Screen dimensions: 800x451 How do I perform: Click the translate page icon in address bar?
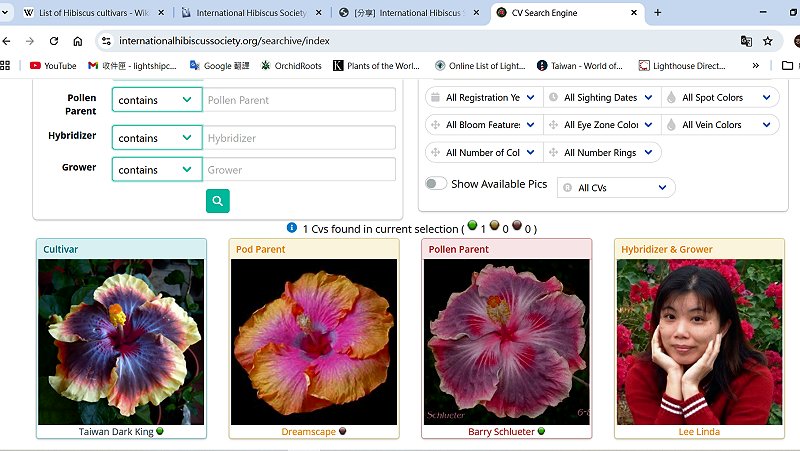click(x=746, y=41)
